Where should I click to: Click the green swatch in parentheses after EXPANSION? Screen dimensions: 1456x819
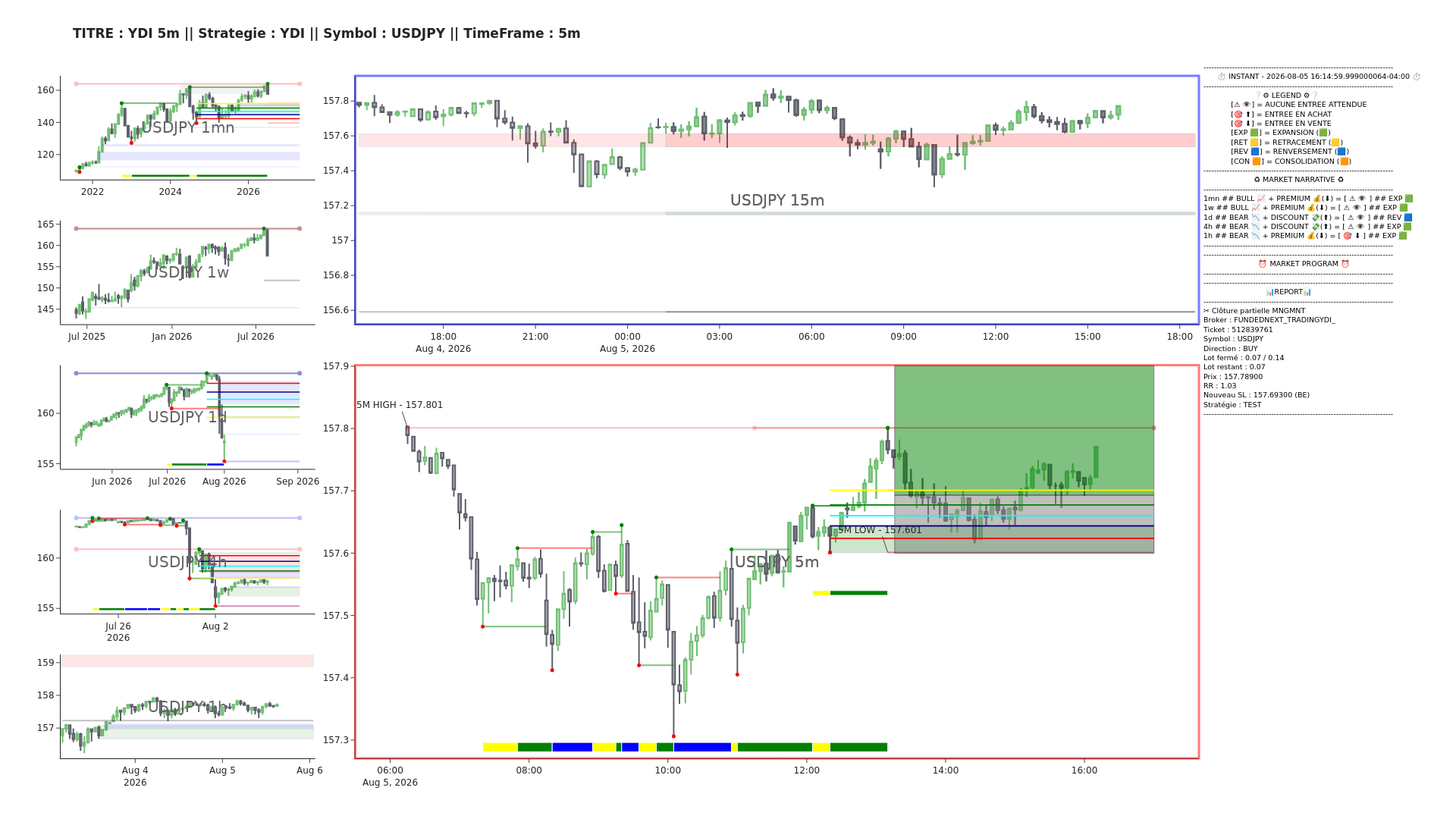[1323, 133]
